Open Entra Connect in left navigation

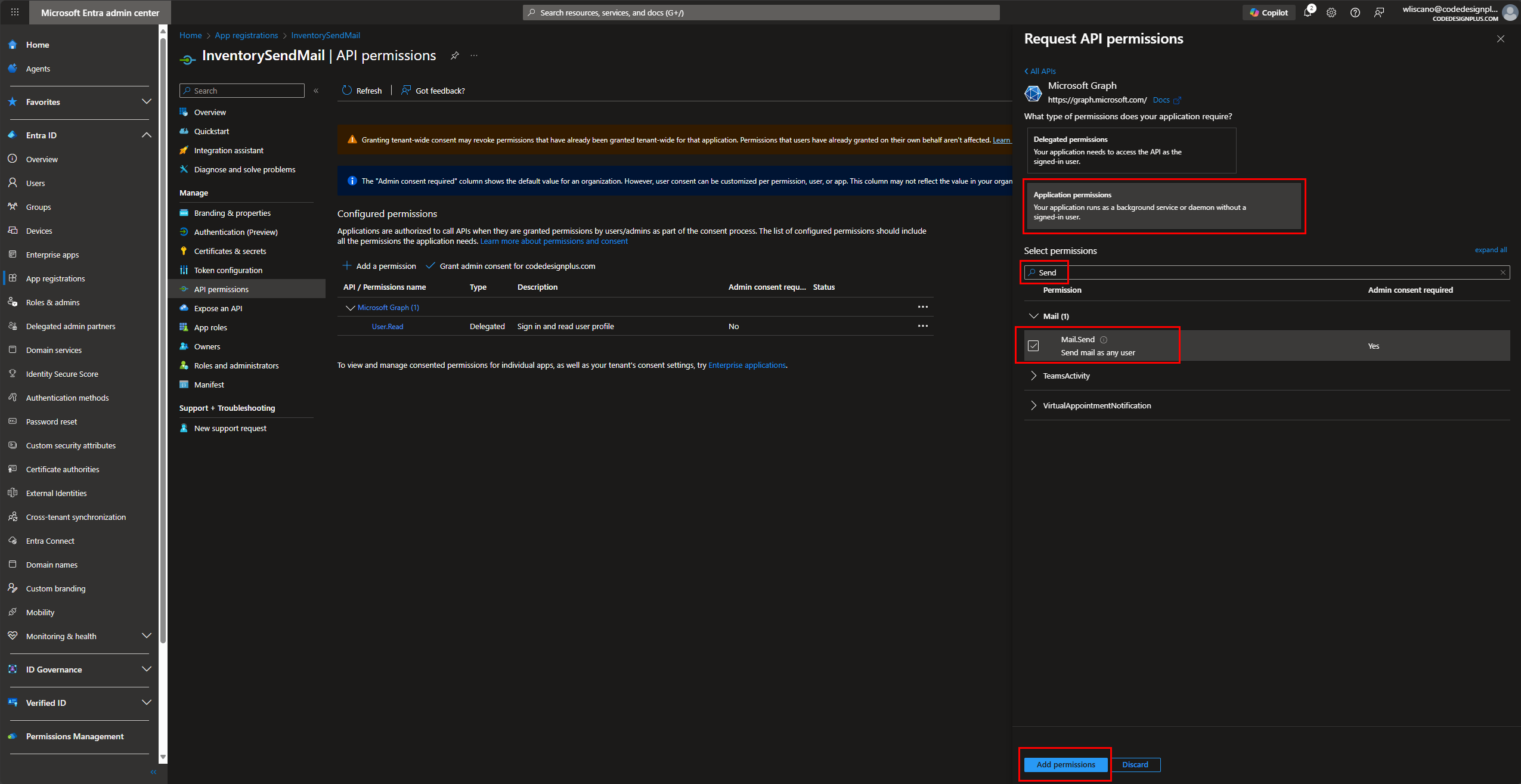click(x=50, y=541)
